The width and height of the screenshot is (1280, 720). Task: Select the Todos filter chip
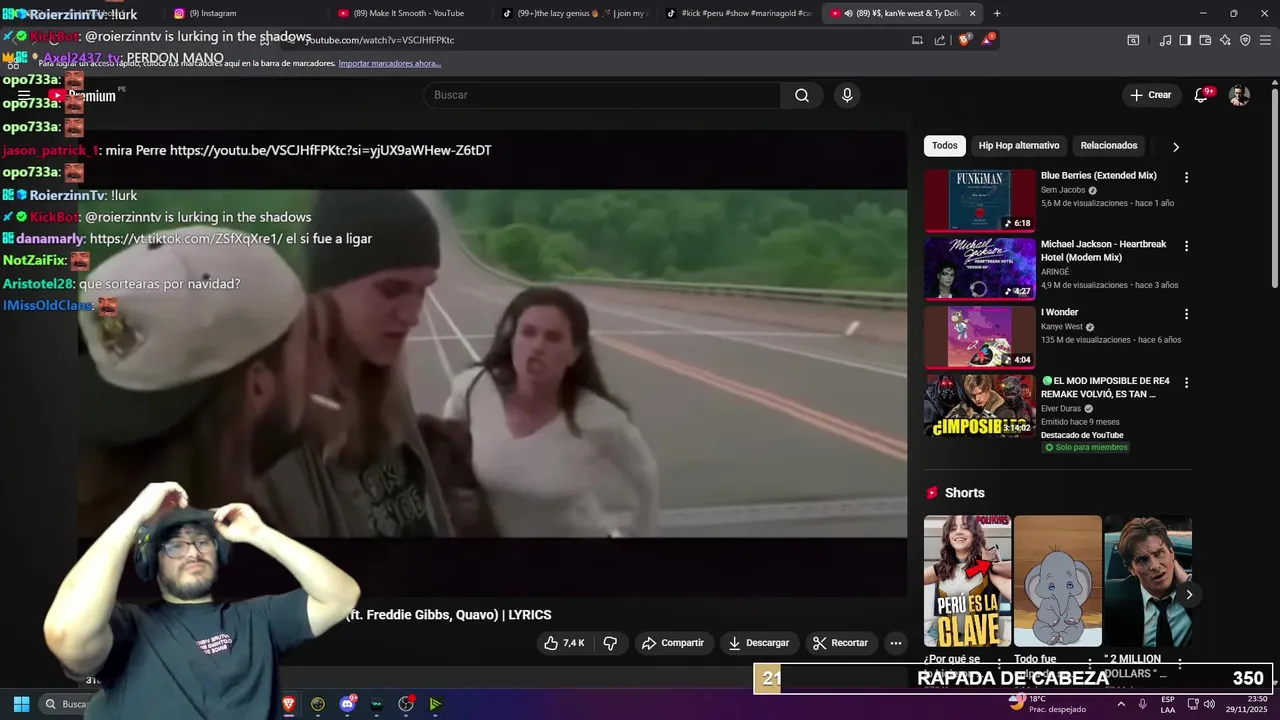pyautogui.click(x=945, y=146)
